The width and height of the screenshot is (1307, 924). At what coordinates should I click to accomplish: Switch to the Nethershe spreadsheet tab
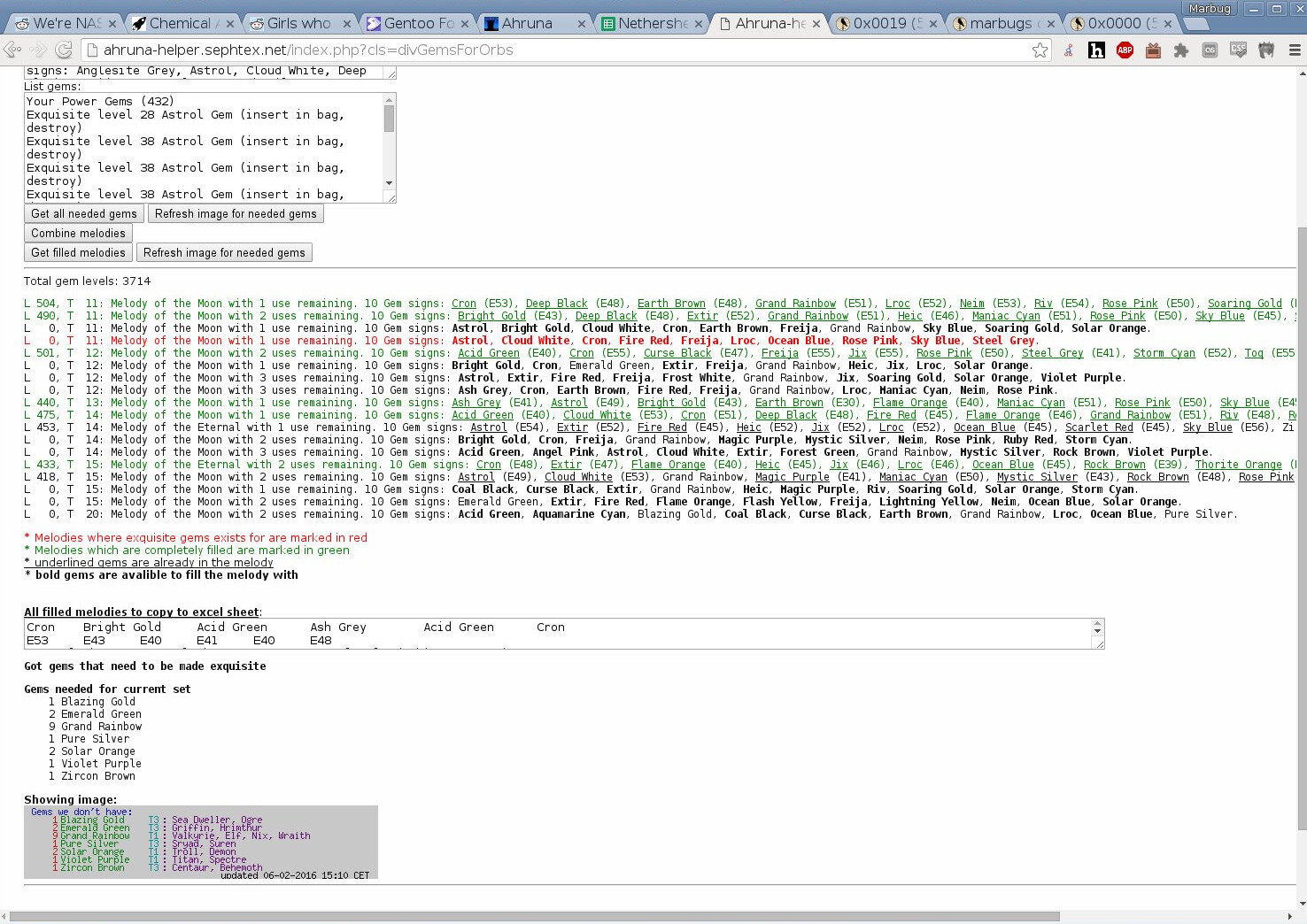coord(651,24)
